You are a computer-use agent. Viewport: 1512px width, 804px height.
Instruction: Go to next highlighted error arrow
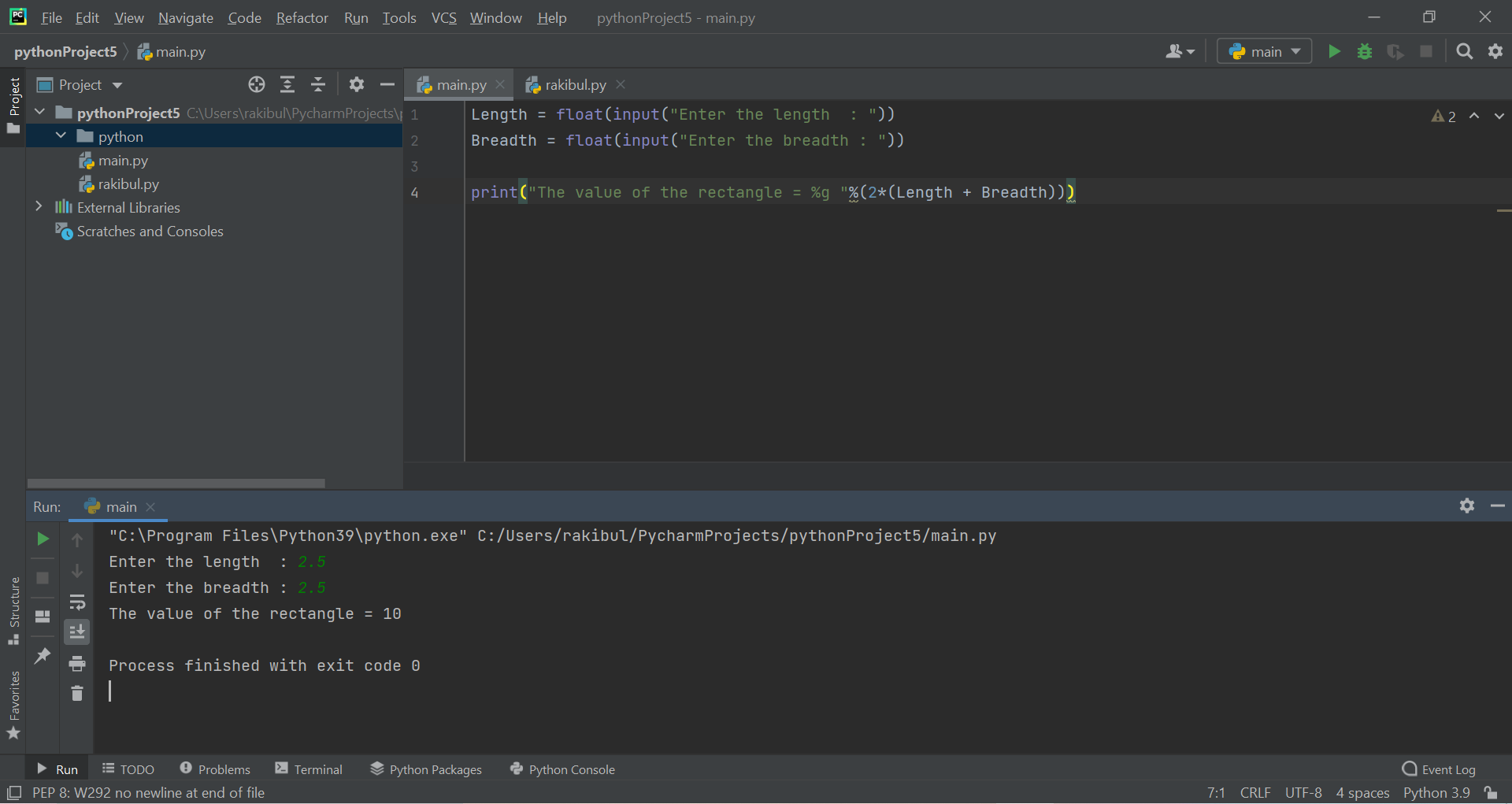1499,116
